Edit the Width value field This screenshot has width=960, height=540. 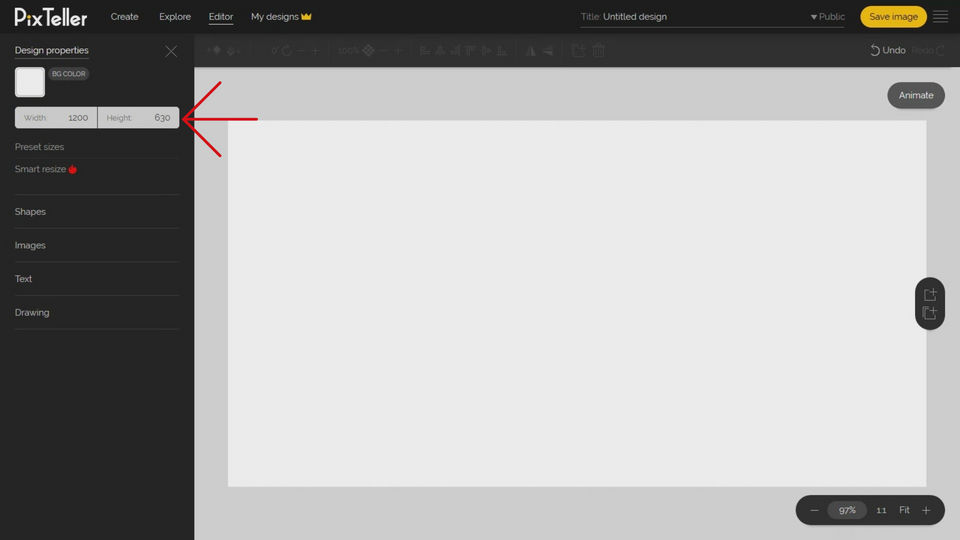56,118
